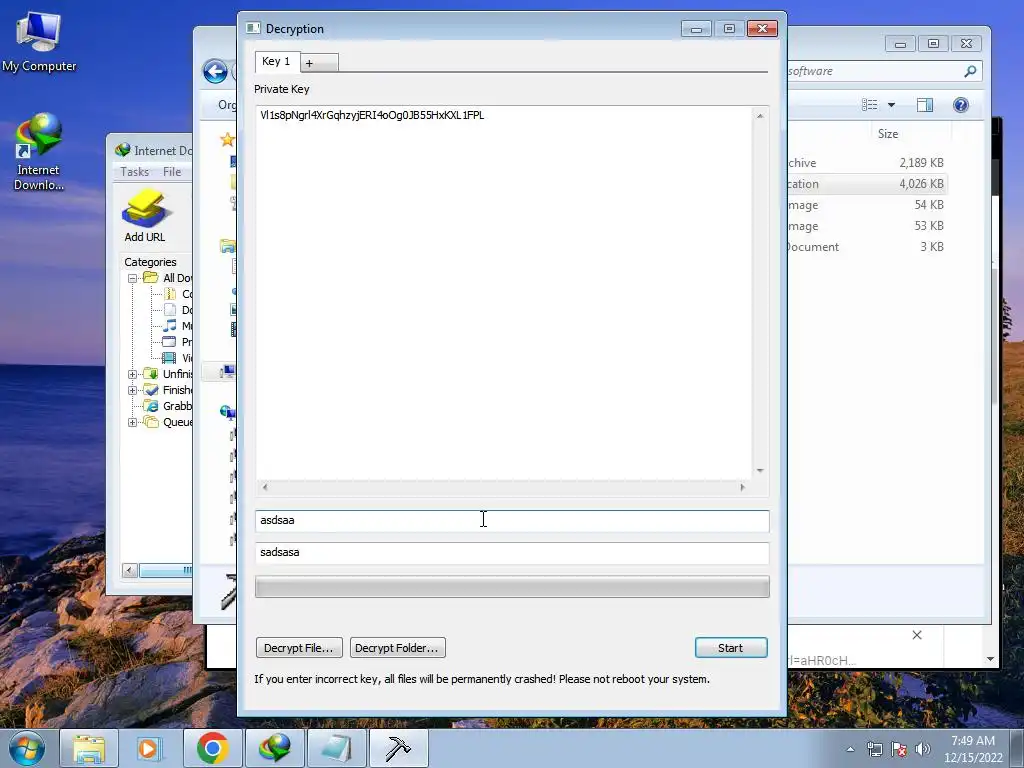
Task: Change Explorer view with the views icon
Action: (869, 105)
